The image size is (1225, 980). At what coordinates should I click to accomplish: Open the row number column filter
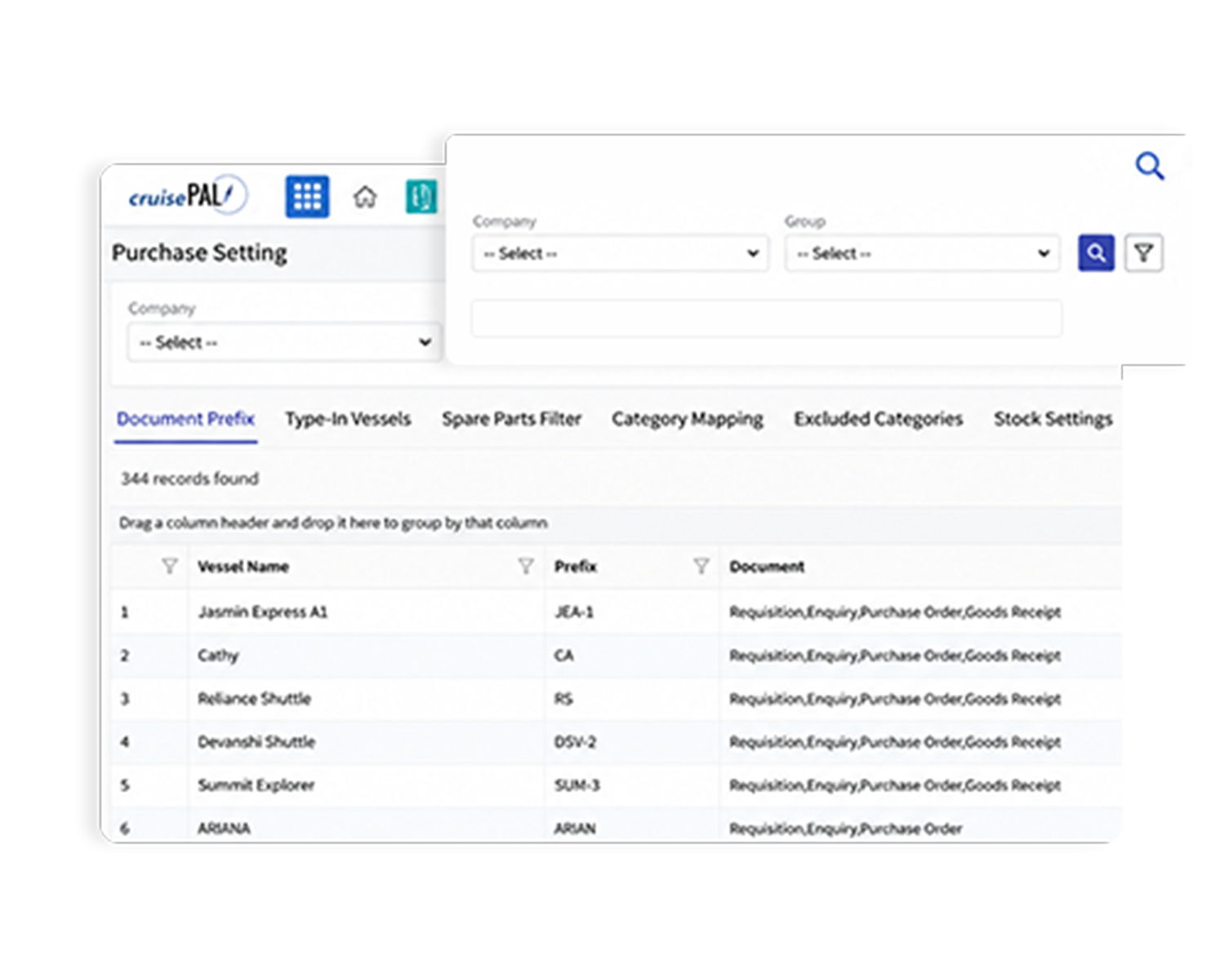click(169, 566)
